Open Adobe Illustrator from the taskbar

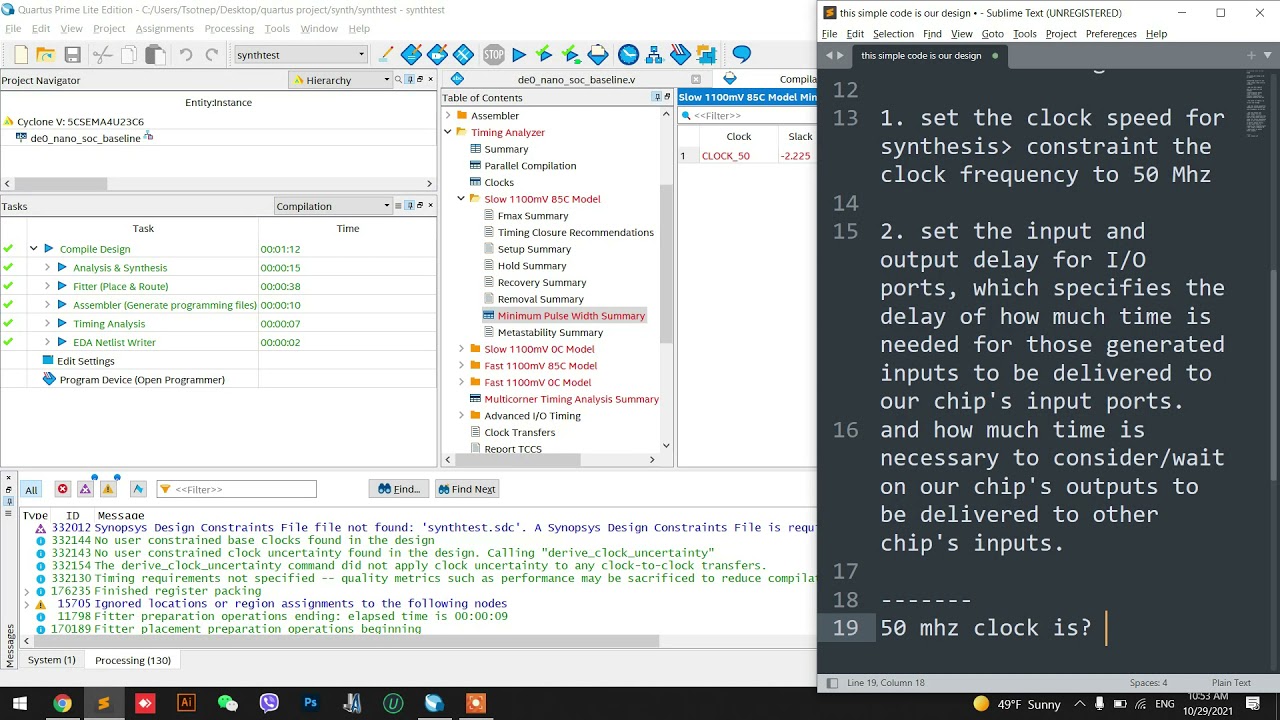click(186, 703)
